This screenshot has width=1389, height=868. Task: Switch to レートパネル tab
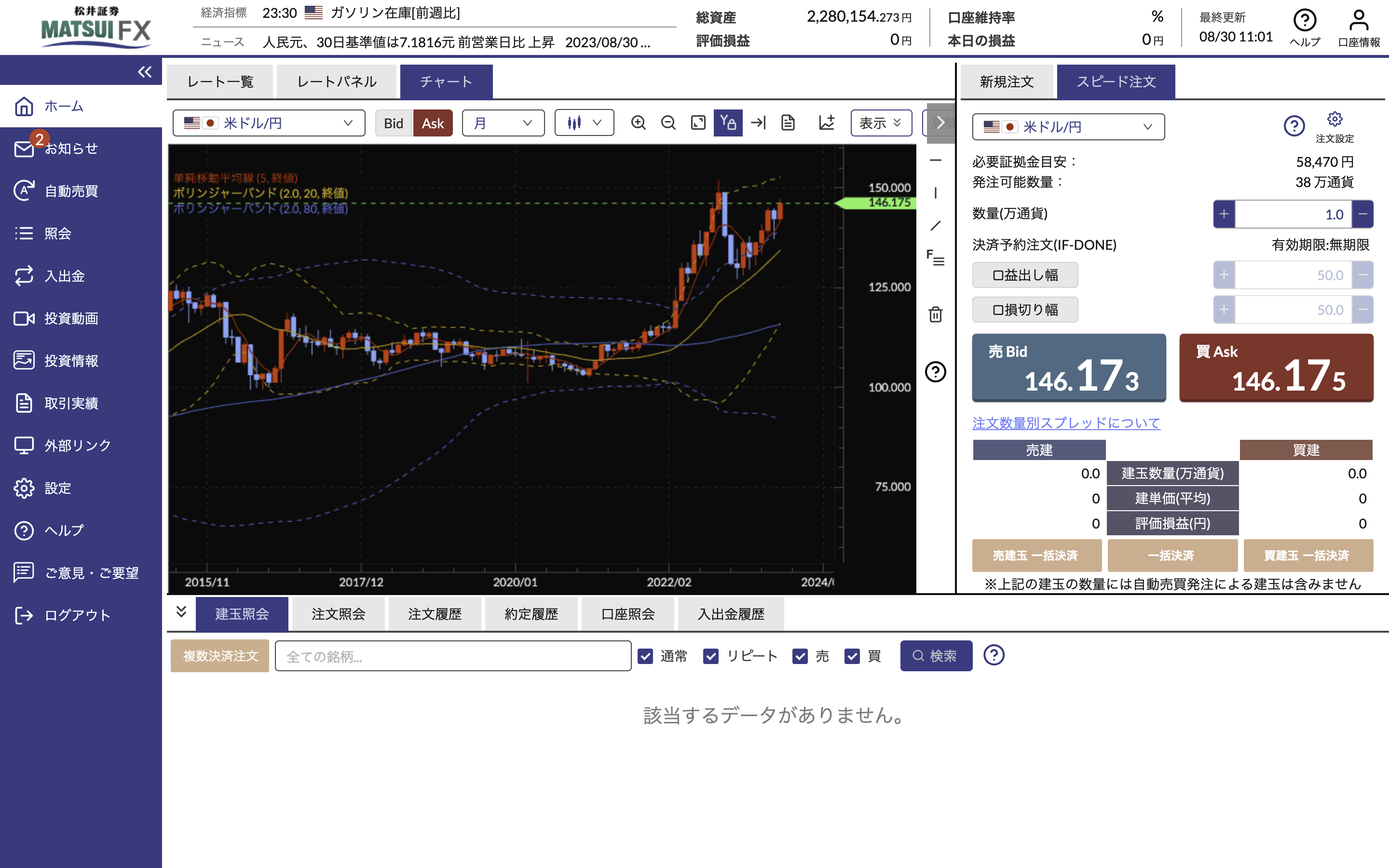point(336,81)
